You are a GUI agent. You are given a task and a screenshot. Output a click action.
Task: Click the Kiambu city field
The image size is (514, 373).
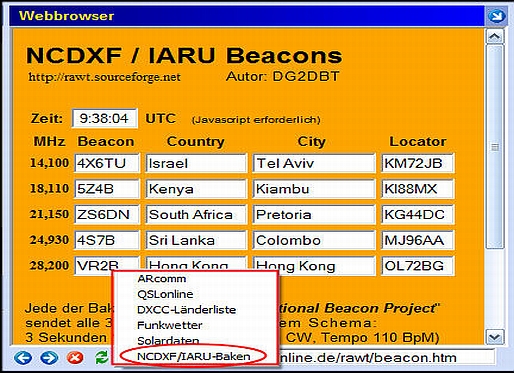tap(314, 189)
